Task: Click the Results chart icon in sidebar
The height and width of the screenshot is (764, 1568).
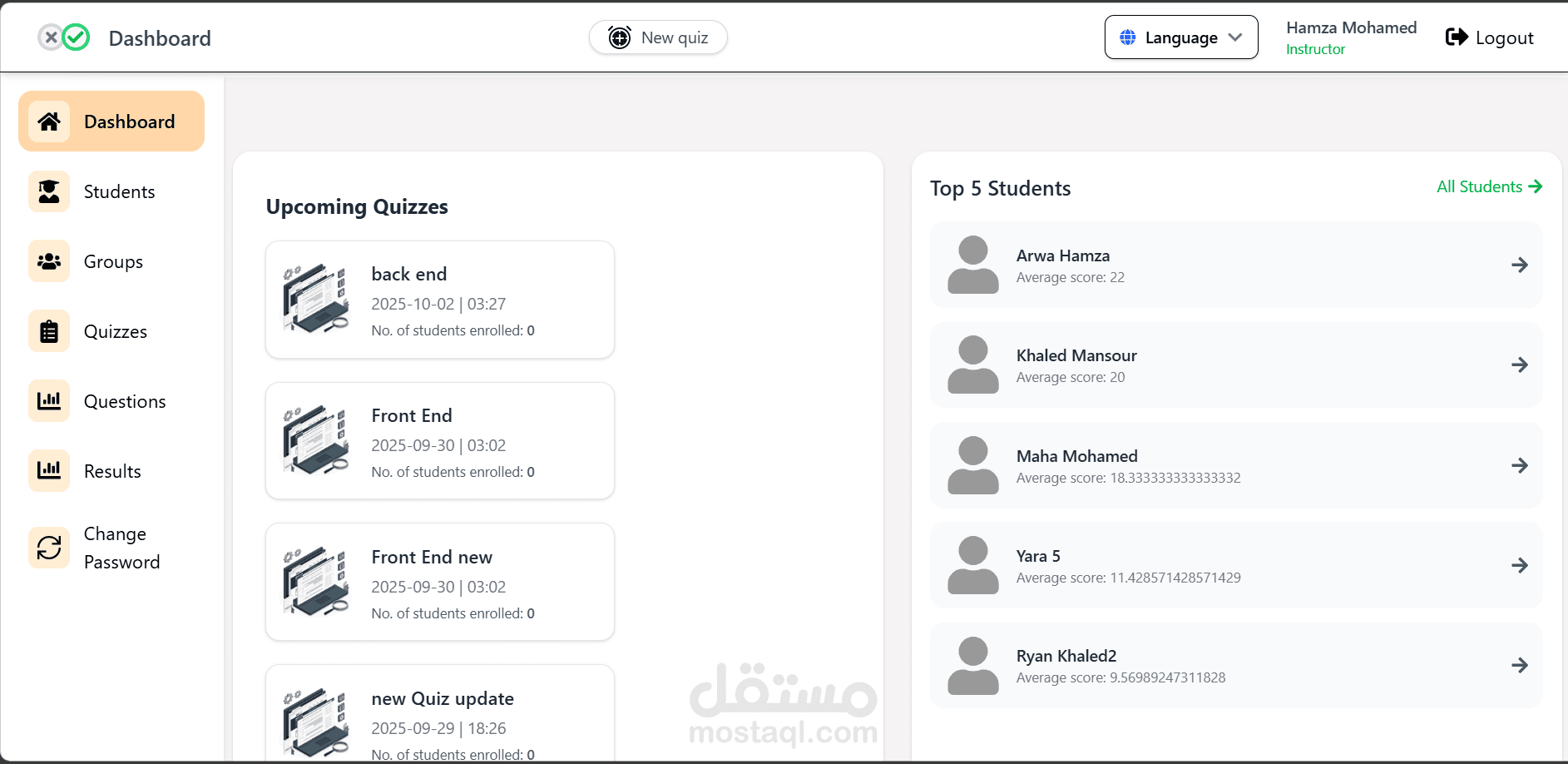Action: coord(49,471)
